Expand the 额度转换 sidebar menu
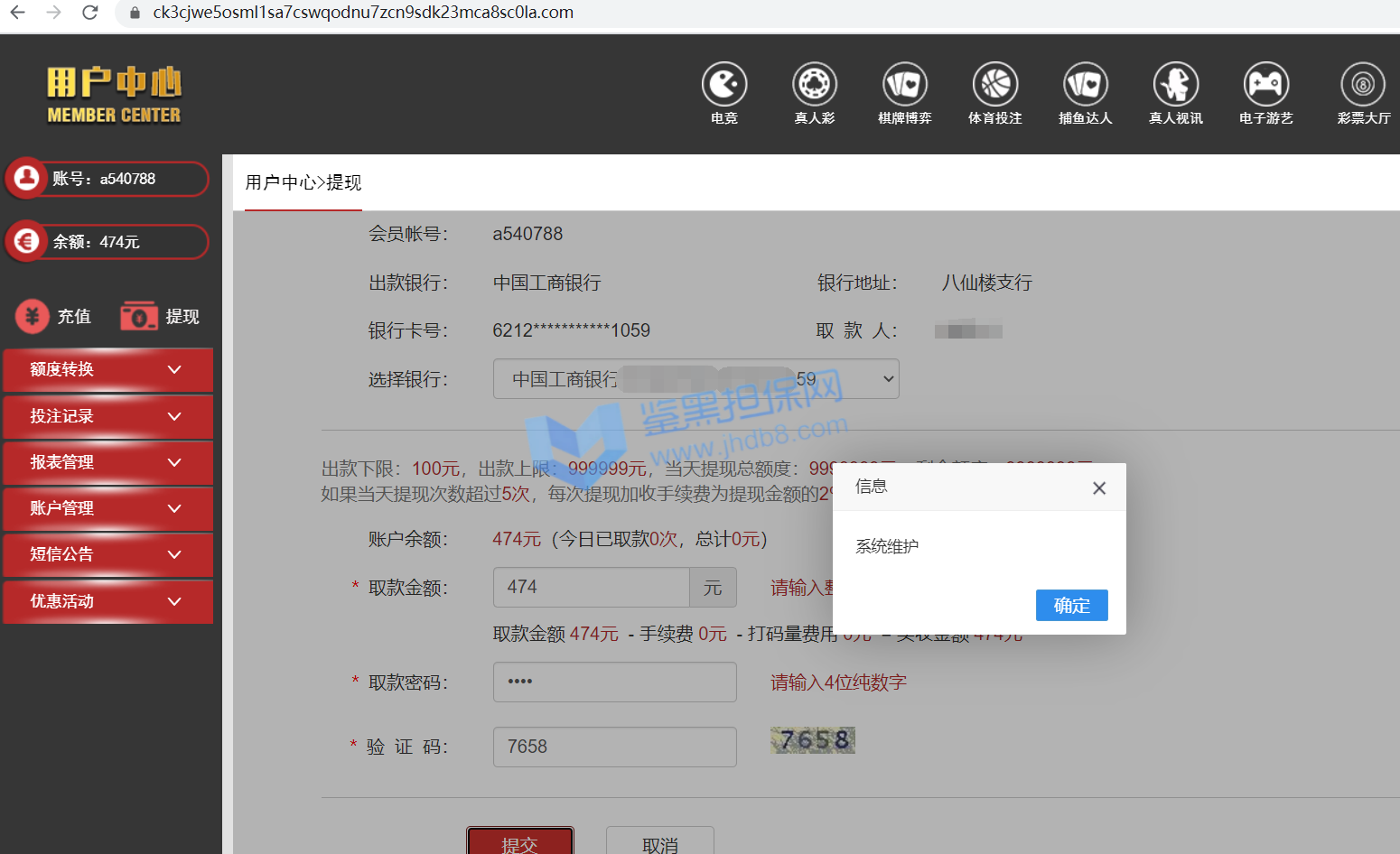The image size is (1400, 854). coord(107,369)
